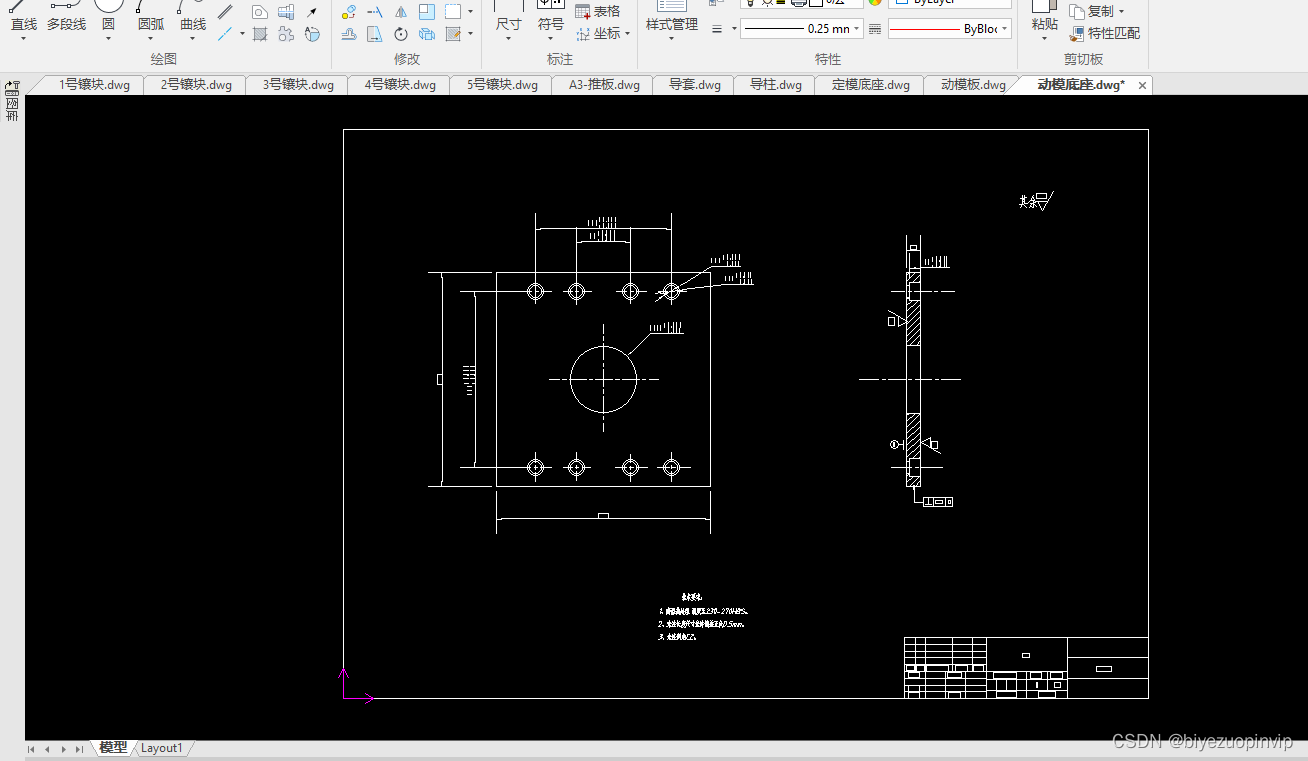Click the linked-circles move icon in 修改

coord(349,12)
